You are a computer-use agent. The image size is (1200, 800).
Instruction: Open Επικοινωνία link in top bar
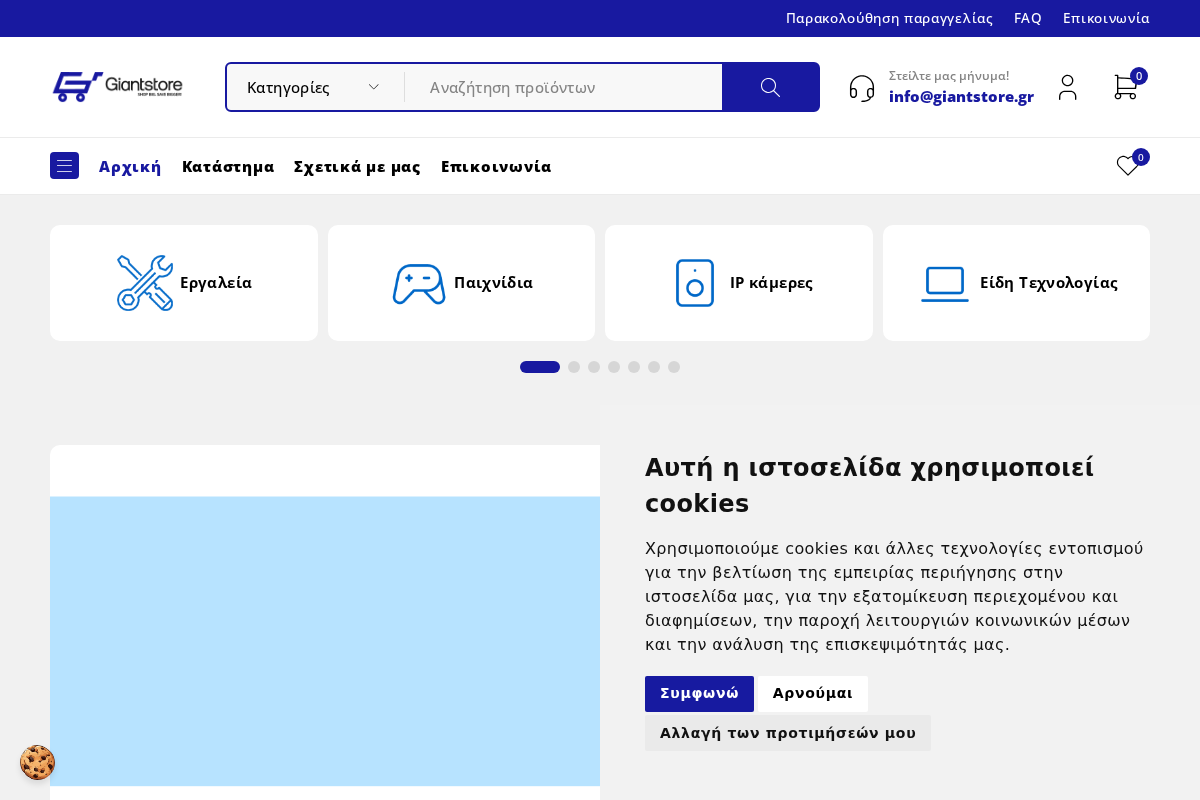1106,18
